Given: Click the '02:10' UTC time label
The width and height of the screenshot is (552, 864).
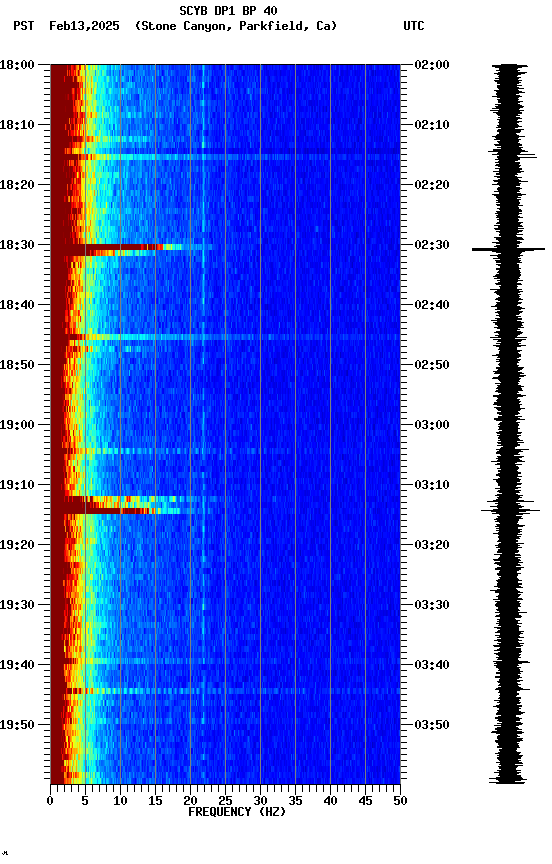Looking at the screenshot, I should point(432,125).
